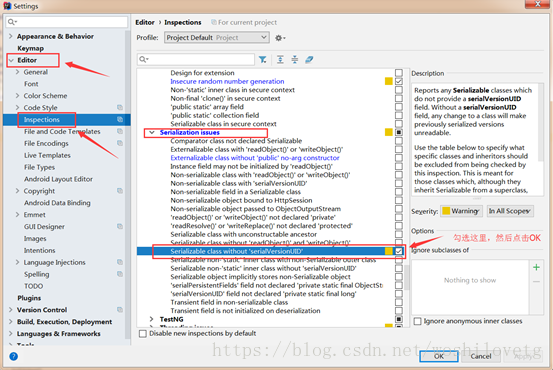This screenshot has height=370, width=553.
Task: Select Keymap in settings tree
Action: point(30,48)
